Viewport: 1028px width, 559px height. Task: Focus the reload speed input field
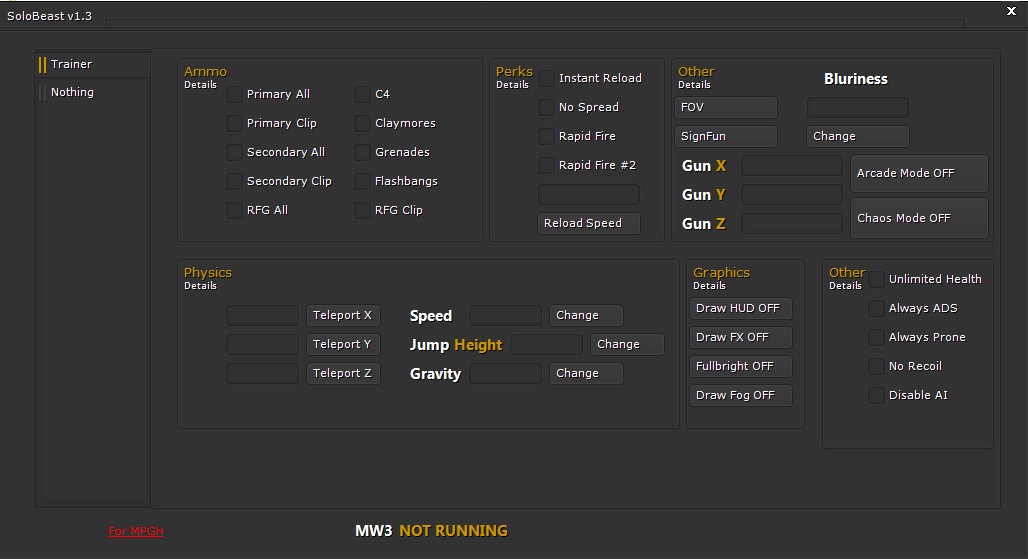(589, 195)
